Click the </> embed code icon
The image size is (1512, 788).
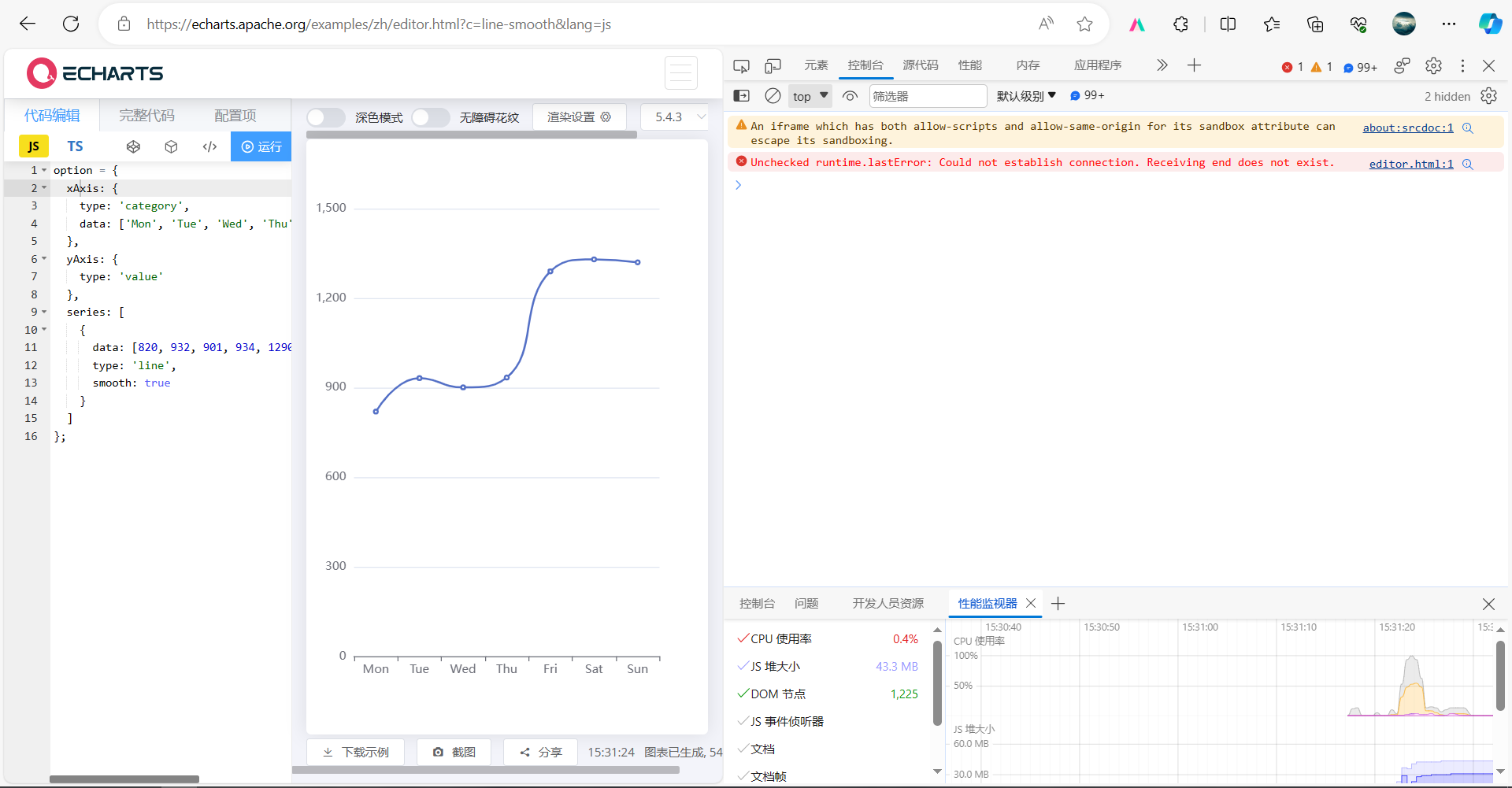tap(209, 146)
